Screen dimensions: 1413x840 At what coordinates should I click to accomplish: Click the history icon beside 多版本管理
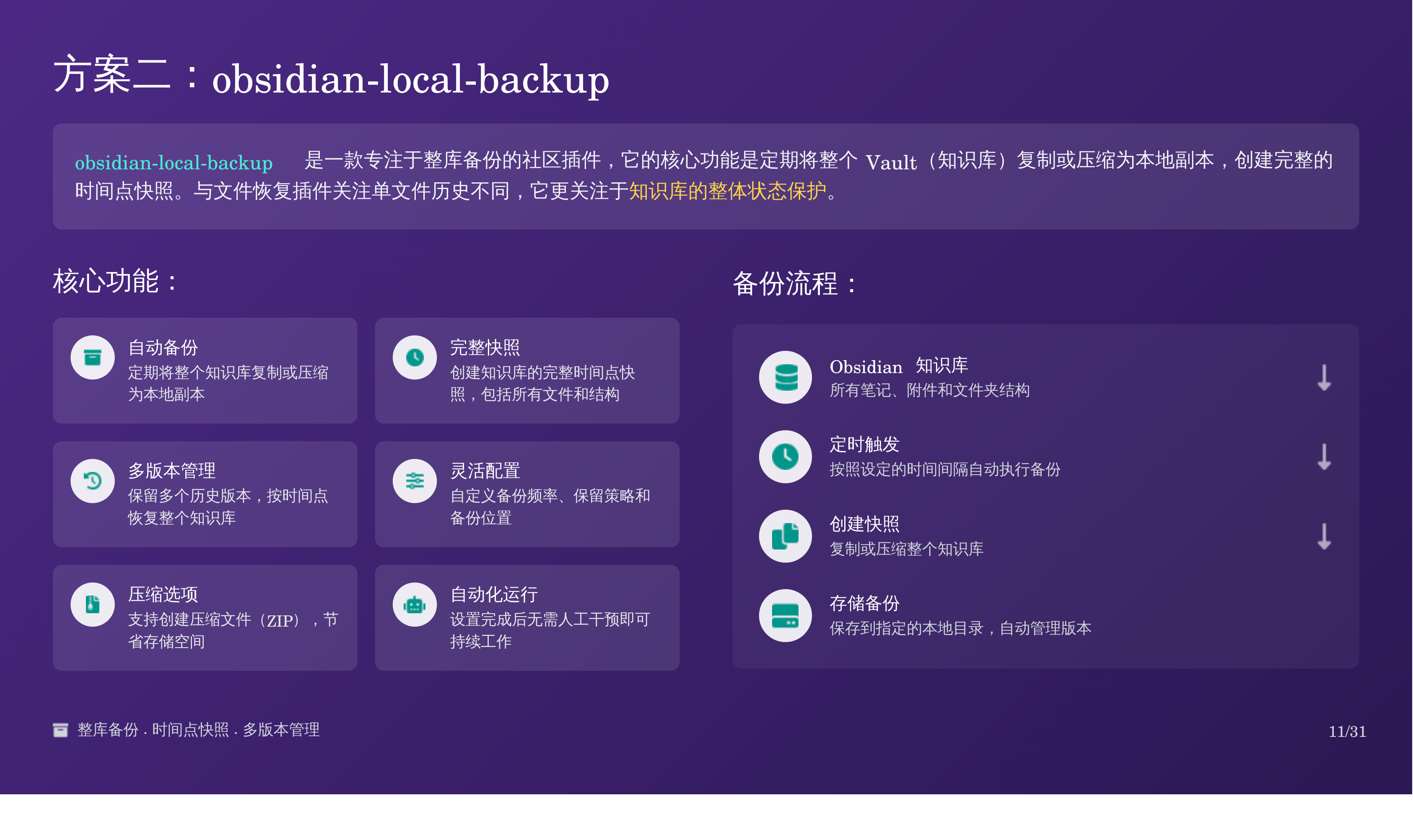pos(92,481)
